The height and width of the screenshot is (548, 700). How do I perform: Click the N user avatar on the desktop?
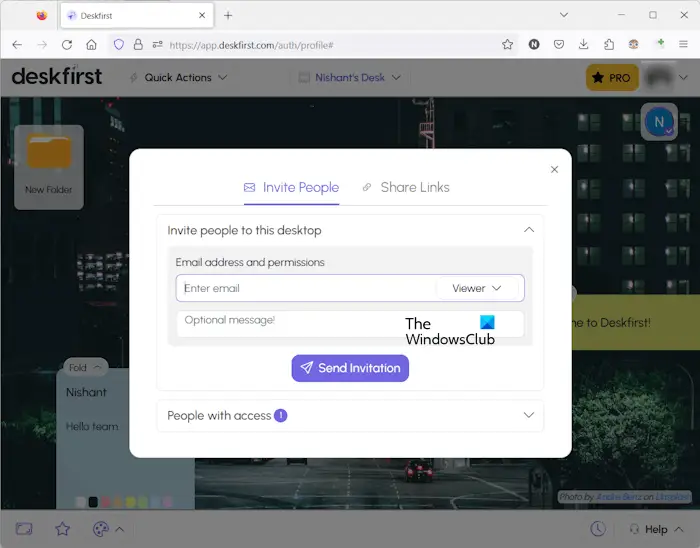tap(659, 121)
